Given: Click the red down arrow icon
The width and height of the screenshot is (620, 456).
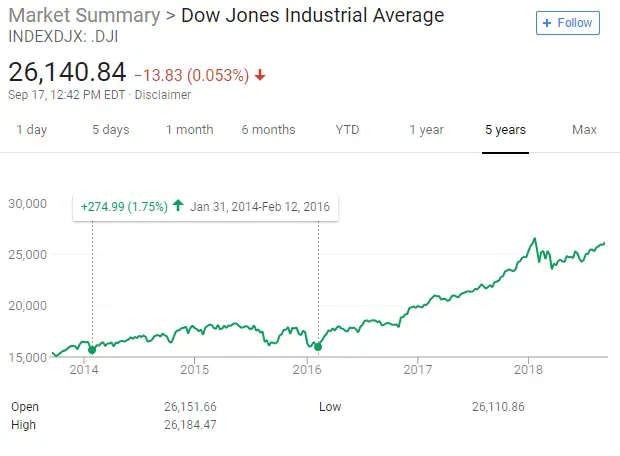Looking at the screenshot, I should coord(260,75).
